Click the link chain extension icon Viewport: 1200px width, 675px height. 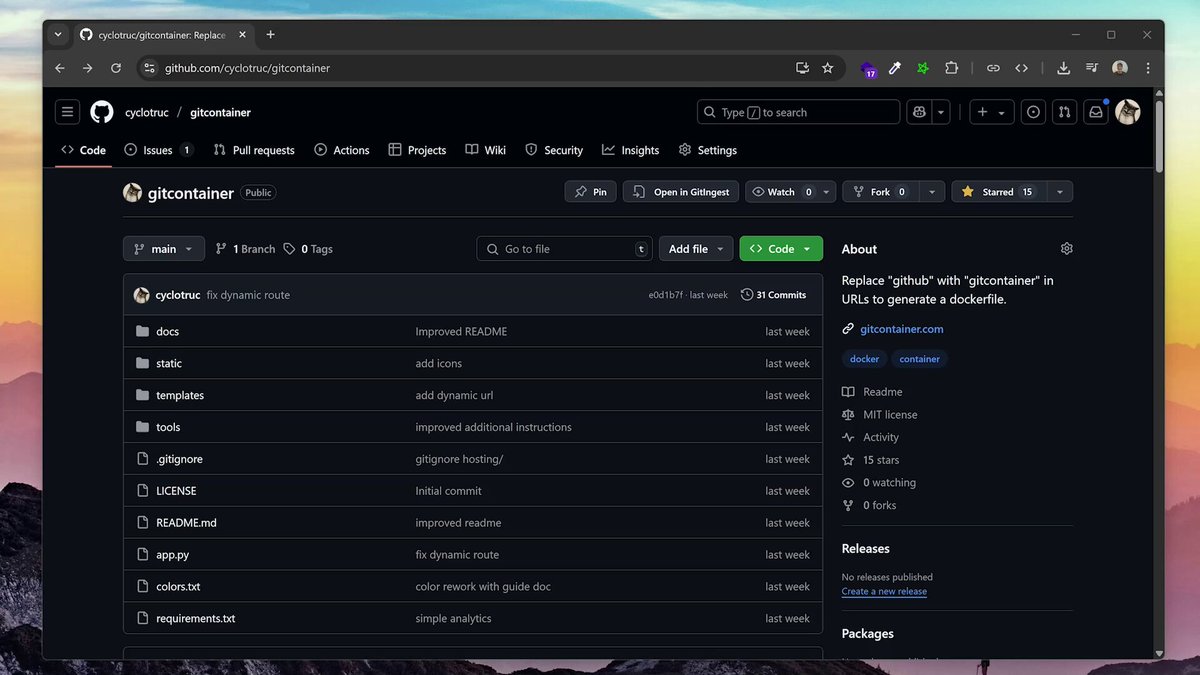click(x=993, y=68)
